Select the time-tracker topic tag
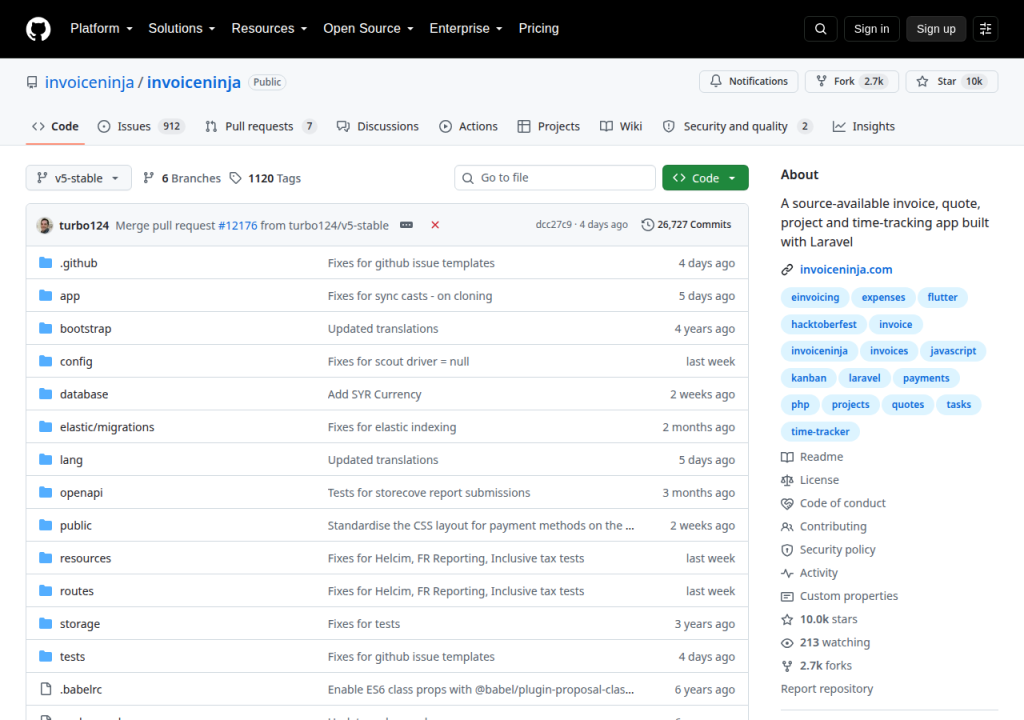Screen dimensions: 1024x720 coord(820,431)
